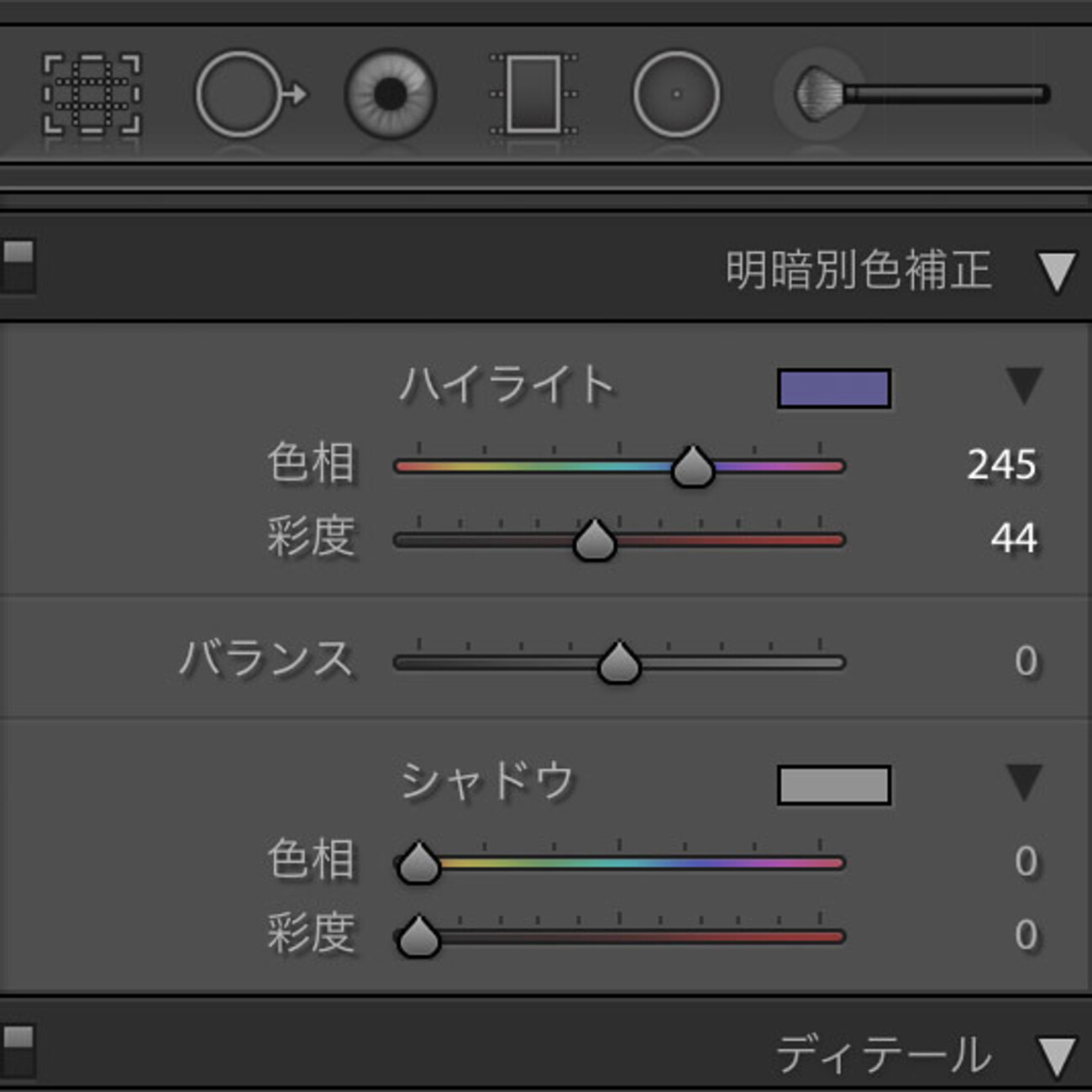Click the ハイライト 色相 slider handle
1092x1092 pixels.
[692, 468]
